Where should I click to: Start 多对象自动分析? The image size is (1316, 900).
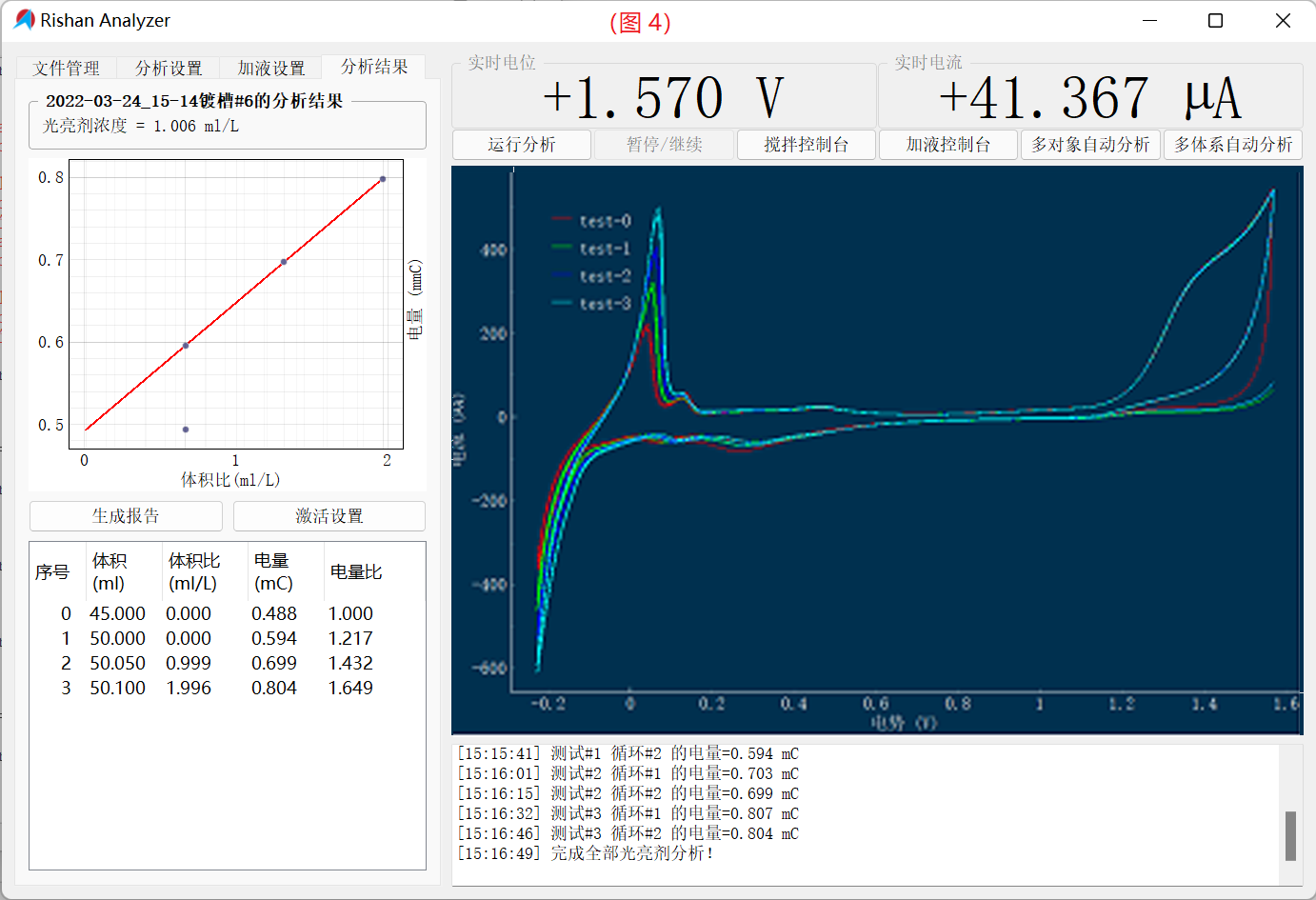1090,145
